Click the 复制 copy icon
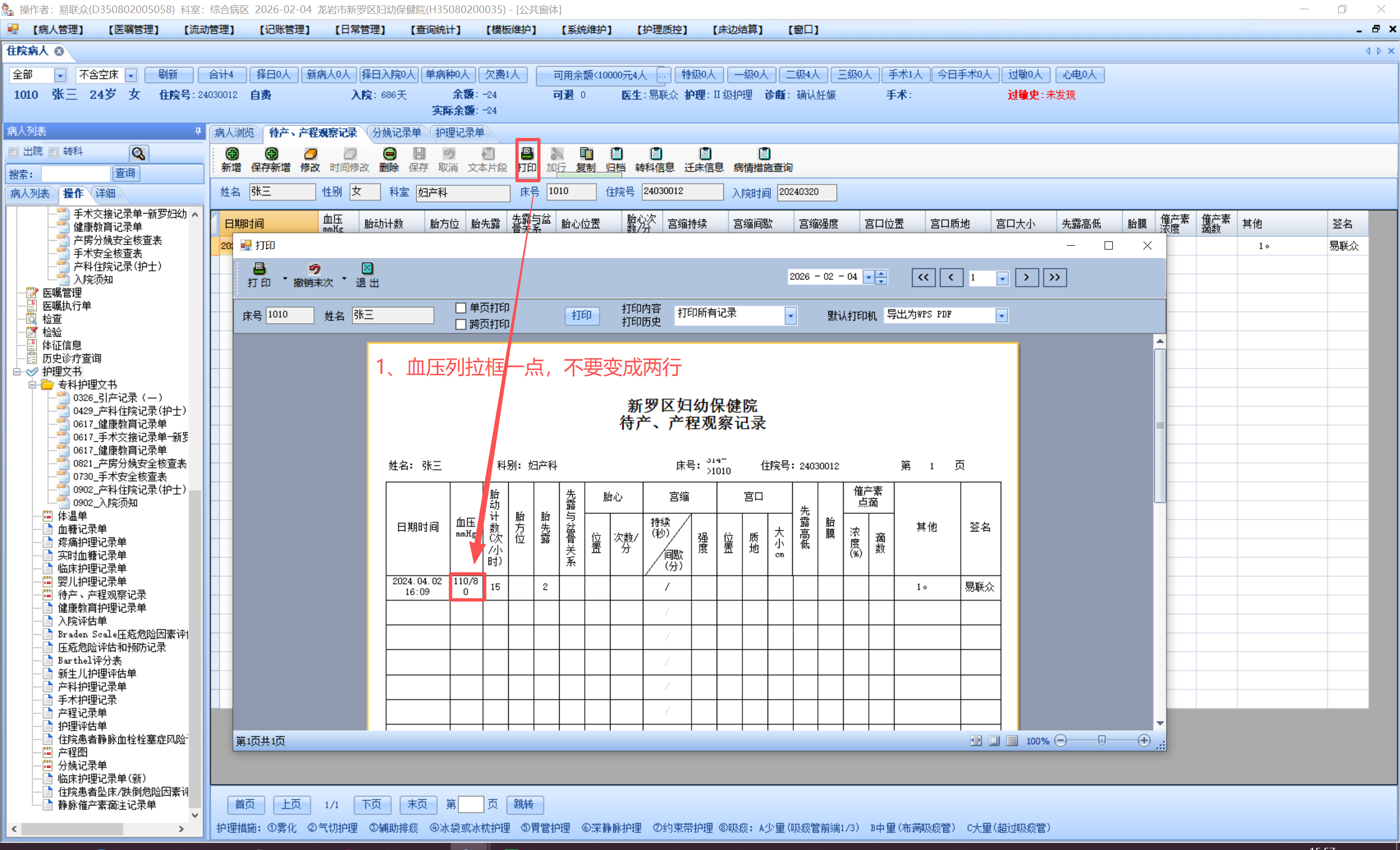 coord(586,154)
